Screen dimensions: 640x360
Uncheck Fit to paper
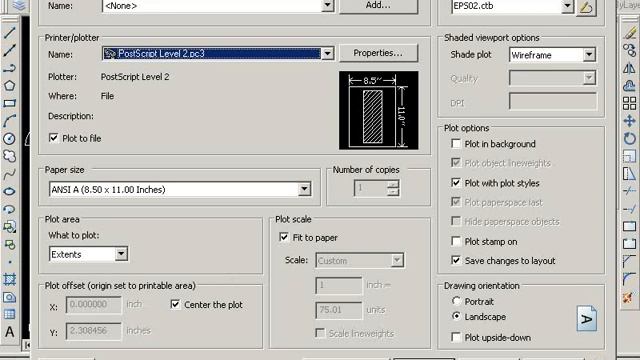(284, 237)
